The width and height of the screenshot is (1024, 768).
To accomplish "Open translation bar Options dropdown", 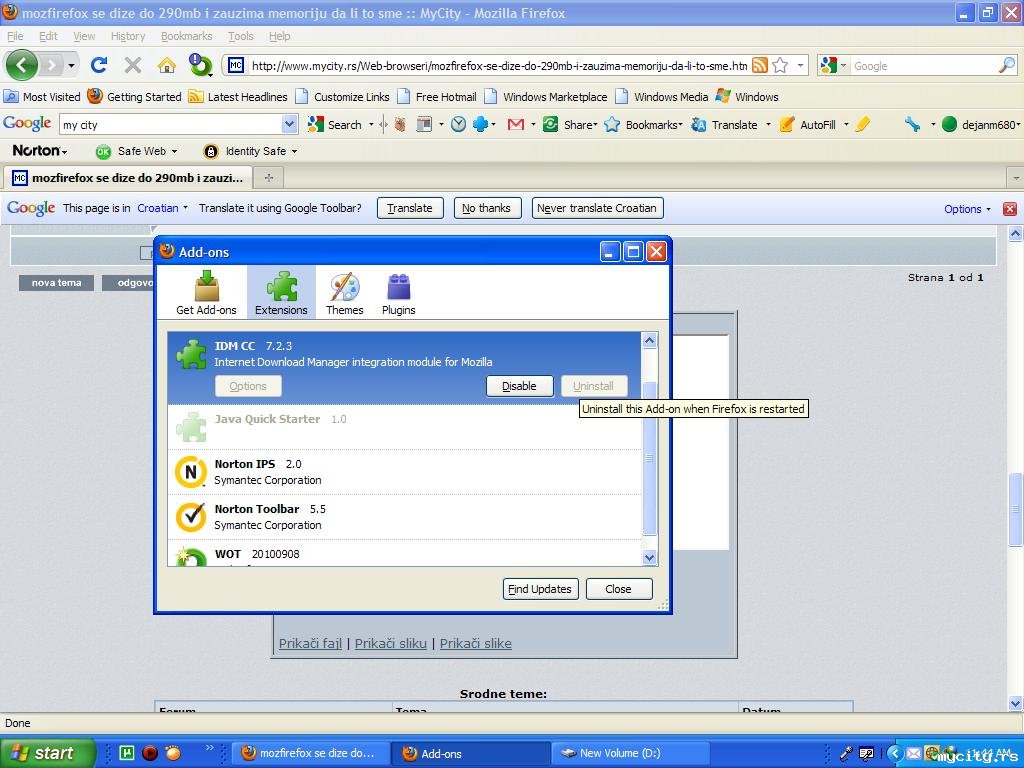I will click(967, 209).
